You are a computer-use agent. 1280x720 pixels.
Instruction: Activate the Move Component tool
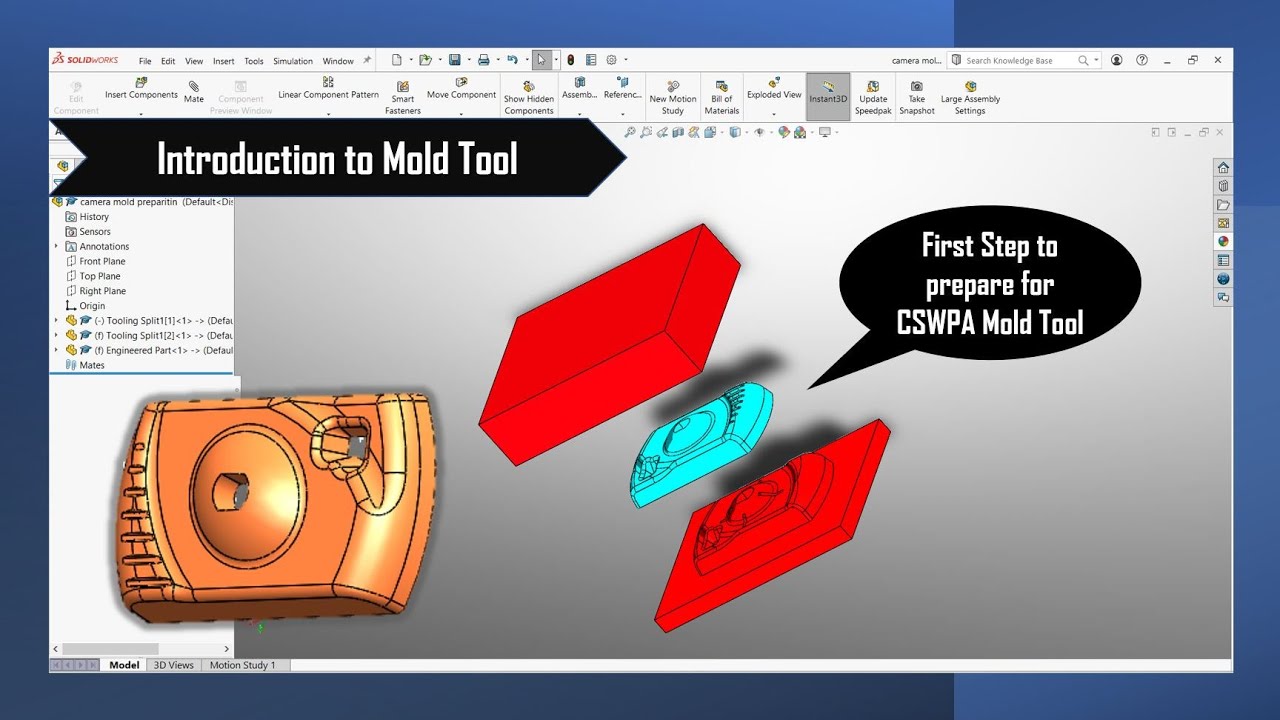pos(461,90)
